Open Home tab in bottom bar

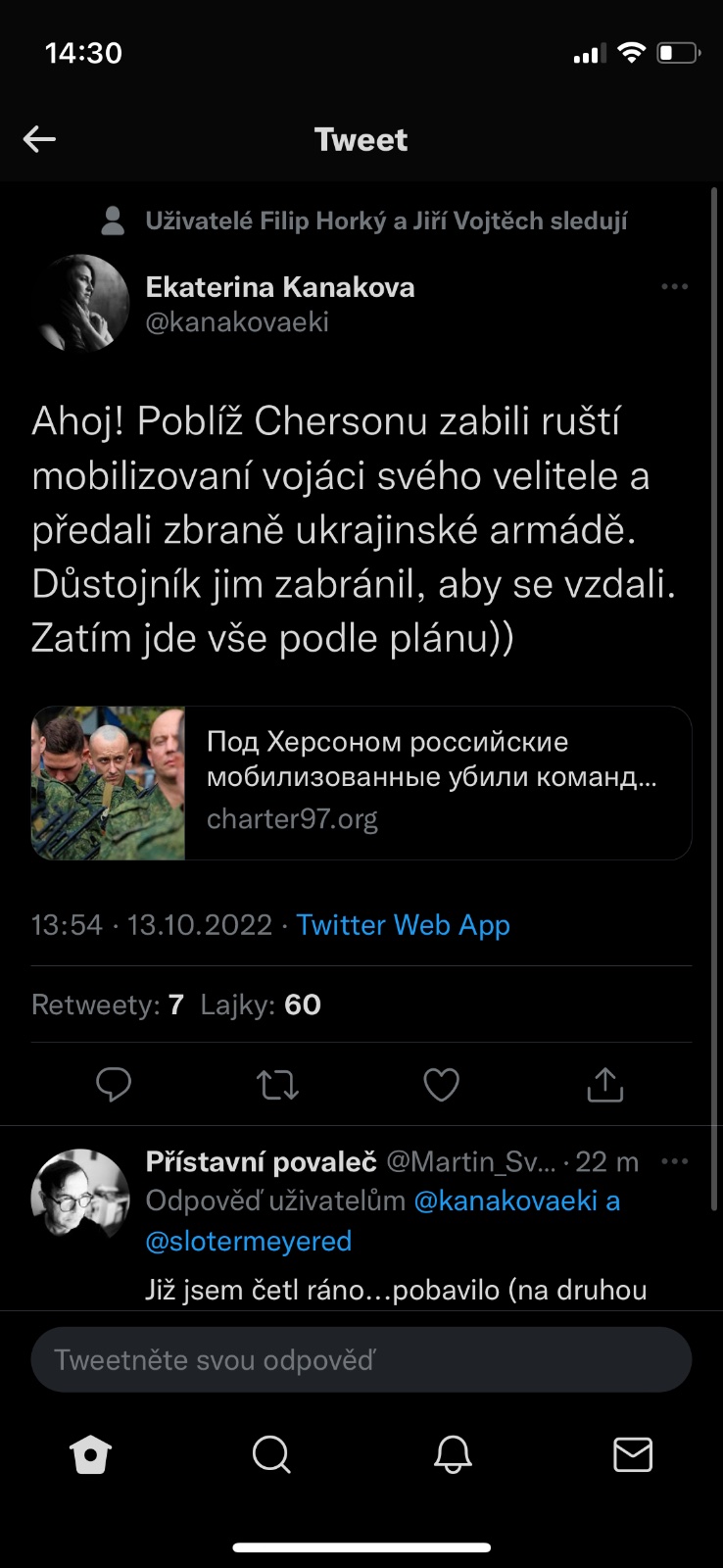tap(91, 1455)
